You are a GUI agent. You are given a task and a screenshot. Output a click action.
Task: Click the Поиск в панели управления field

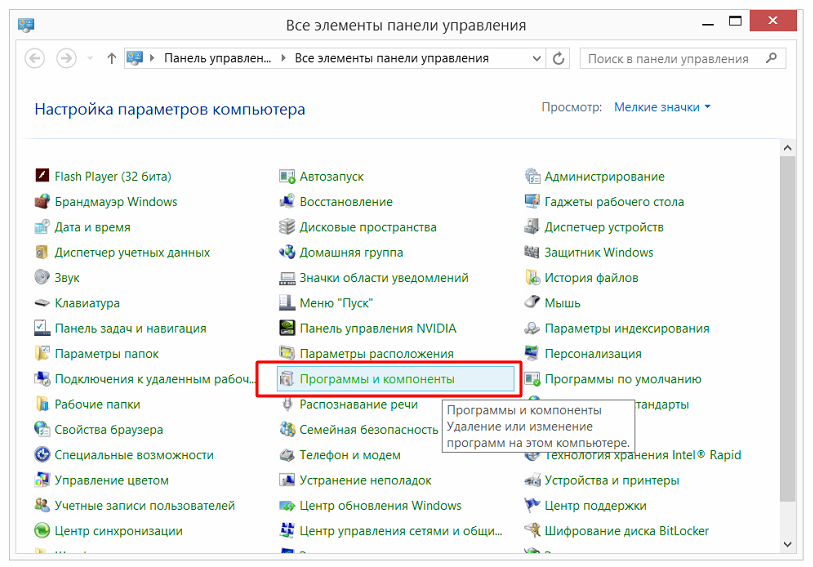point(670,59)
